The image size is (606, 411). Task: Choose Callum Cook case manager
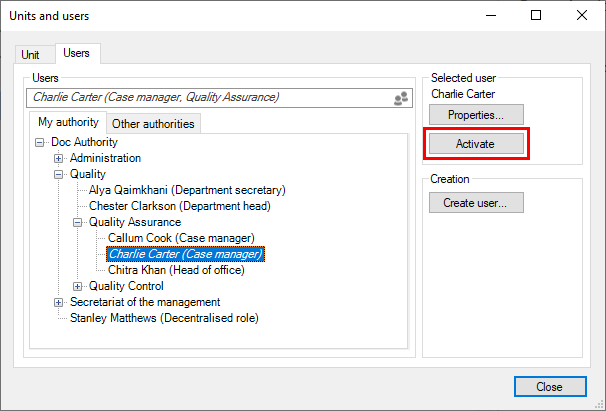coord(181,238)
